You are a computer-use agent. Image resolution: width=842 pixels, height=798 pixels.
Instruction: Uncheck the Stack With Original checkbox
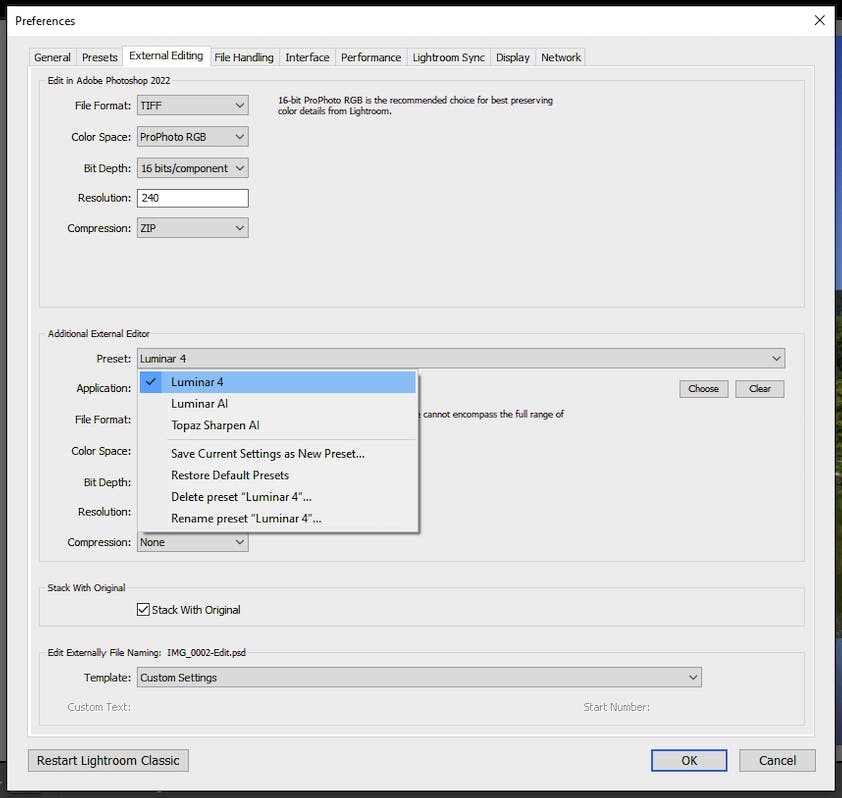click(143, 610)
